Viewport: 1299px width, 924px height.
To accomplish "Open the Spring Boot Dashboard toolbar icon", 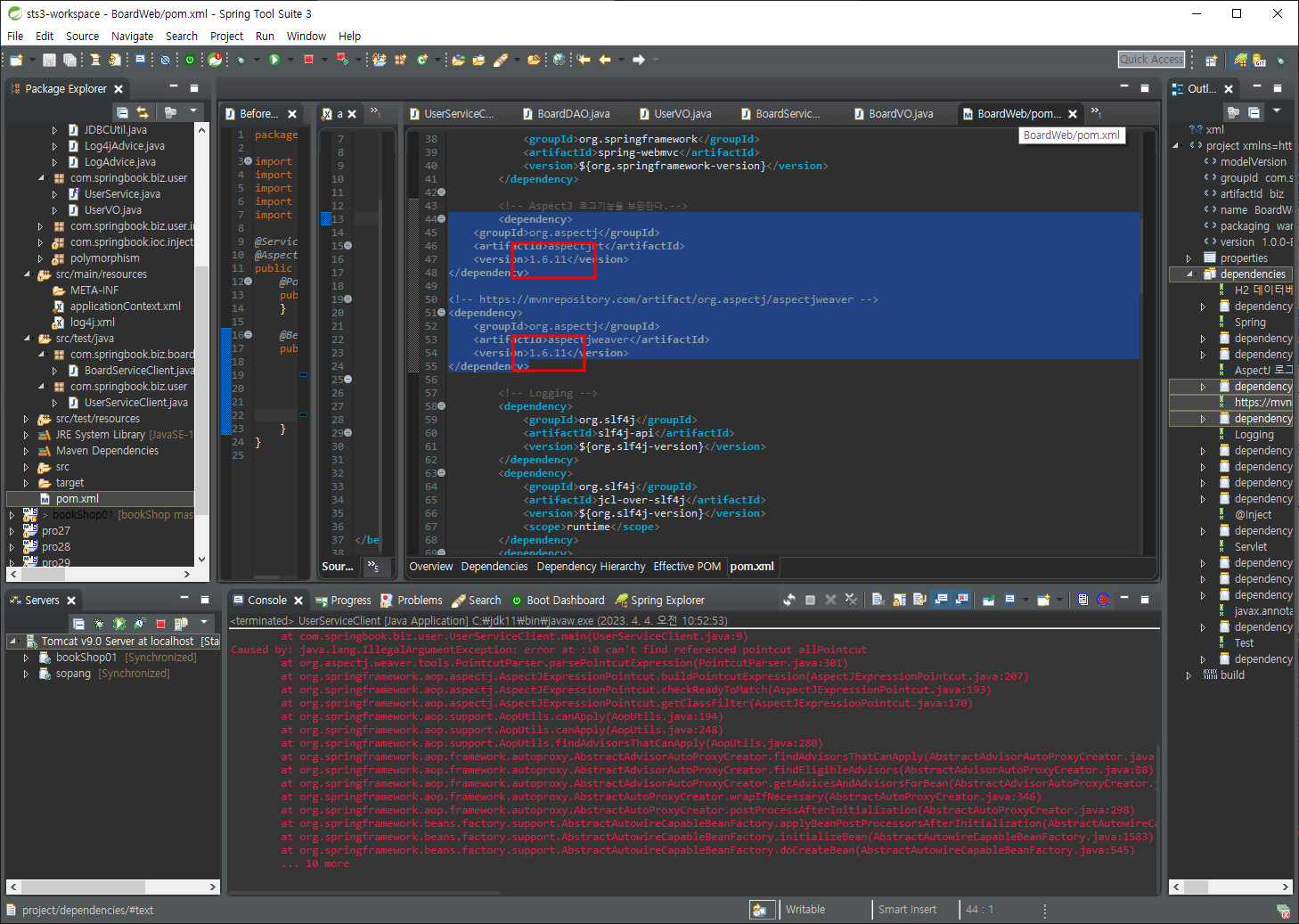I will [216, 60].
